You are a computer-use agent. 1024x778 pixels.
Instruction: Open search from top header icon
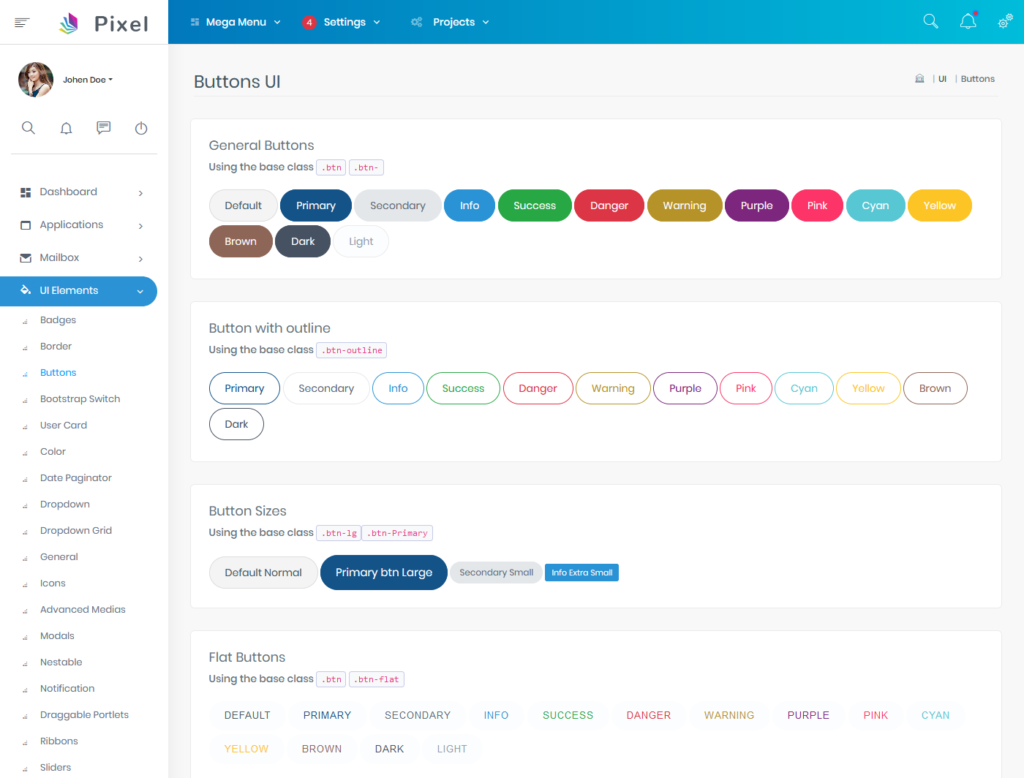coord(930,22)
